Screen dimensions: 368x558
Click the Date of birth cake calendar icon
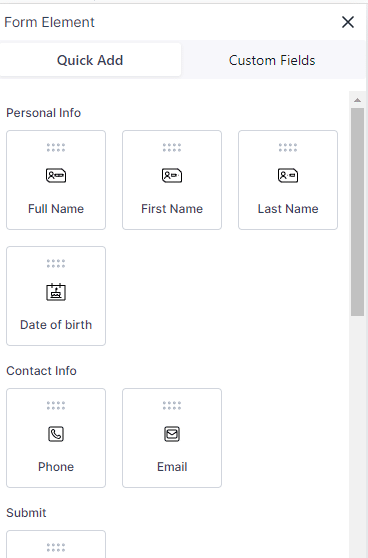pyautogui.click(x=56, y=292)
